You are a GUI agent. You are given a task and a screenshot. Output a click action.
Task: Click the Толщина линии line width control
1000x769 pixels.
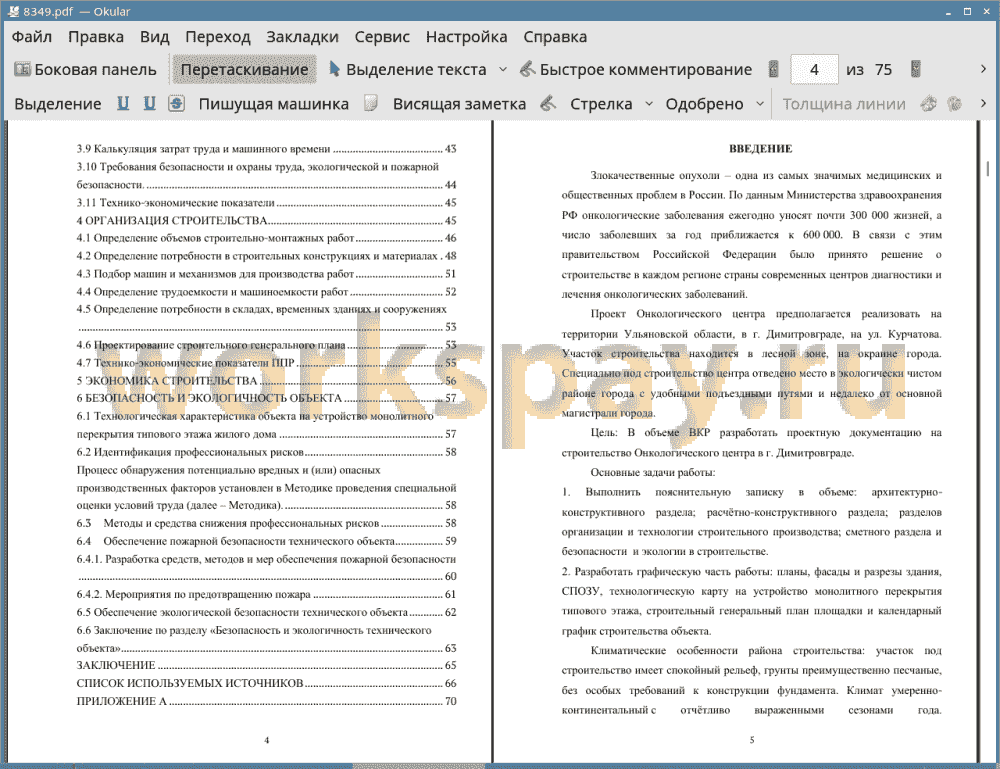(844, 104)
